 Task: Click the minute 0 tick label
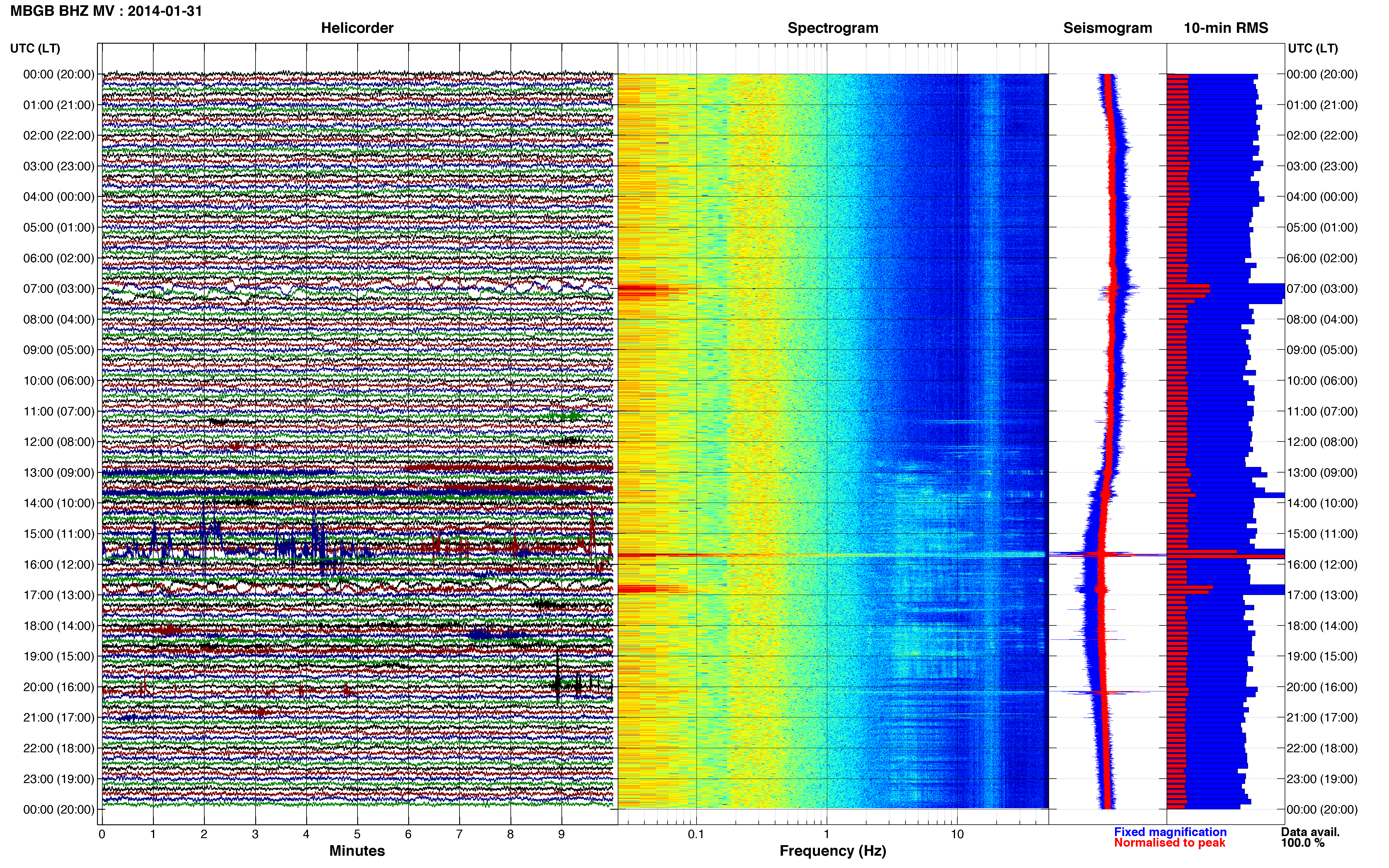coord(102,834)
